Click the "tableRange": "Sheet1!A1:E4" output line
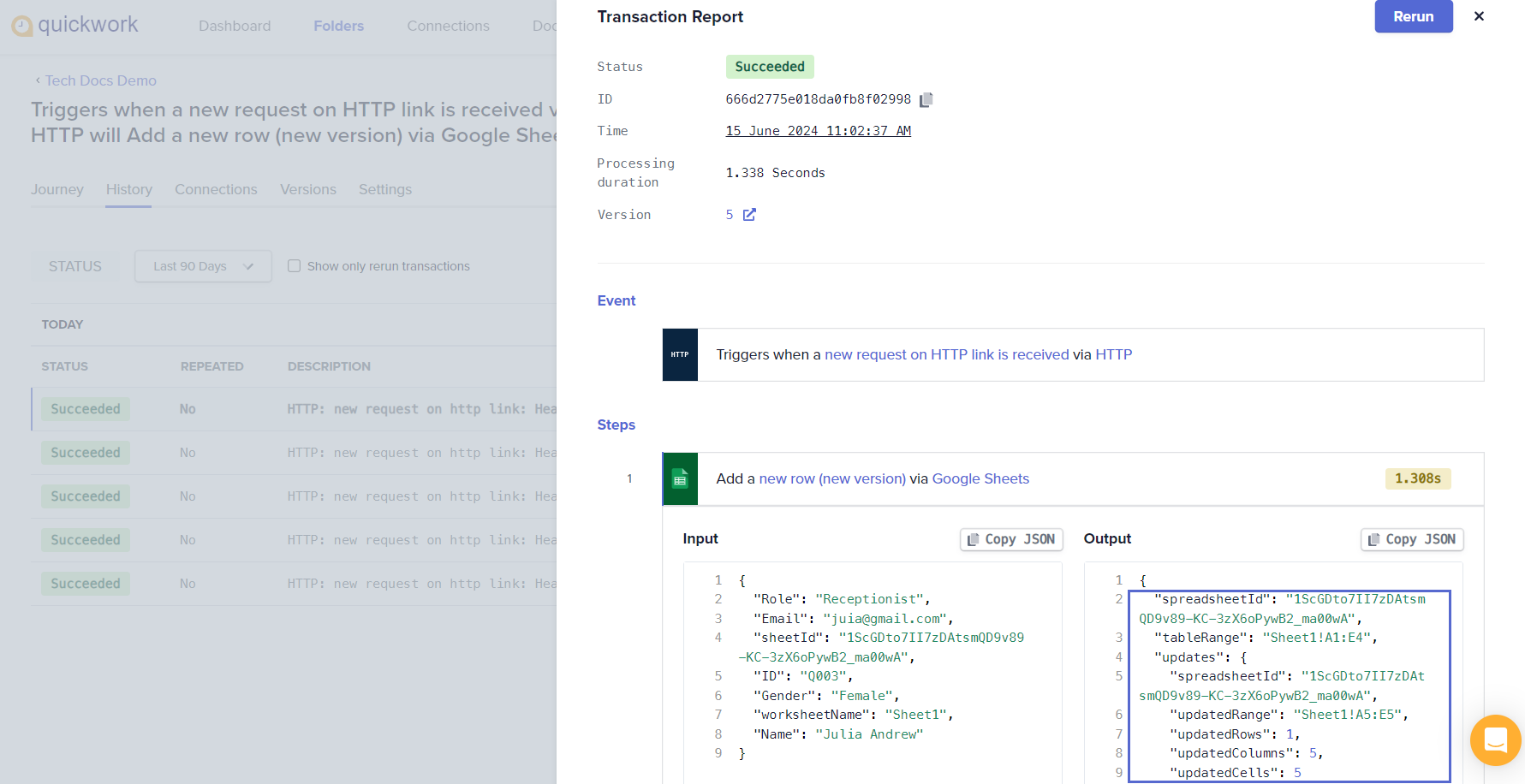1525x784 pixels. pyautogui.click(x=1266, y=638)
